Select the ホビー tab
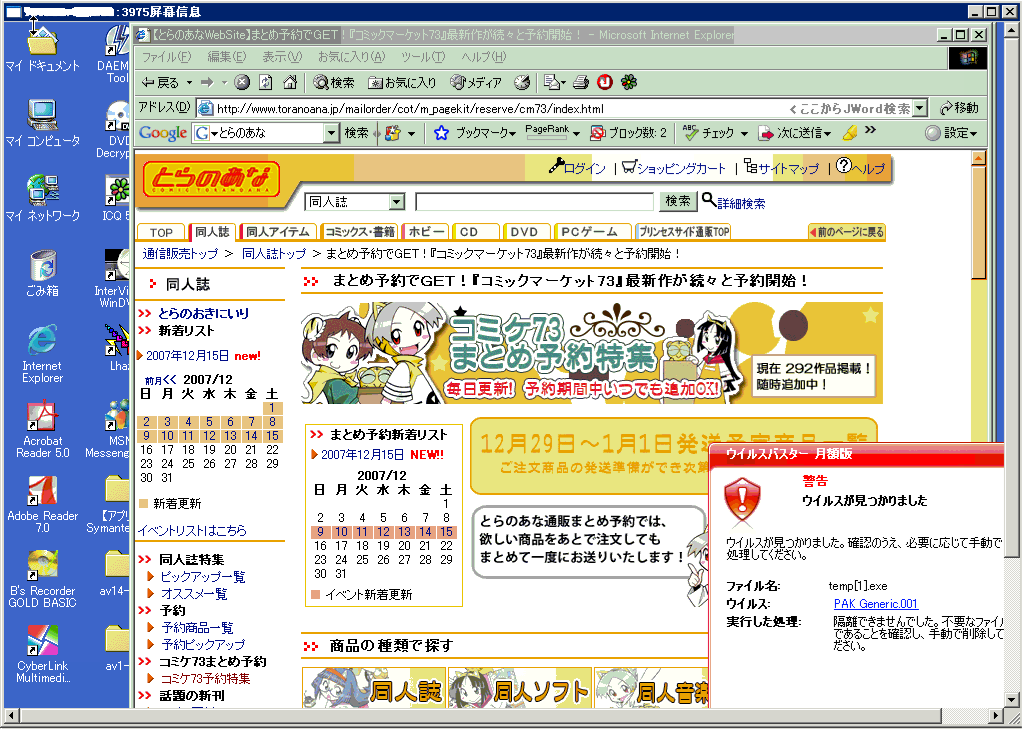Viewport: 1022px width, 729px height. coord(425,232)
